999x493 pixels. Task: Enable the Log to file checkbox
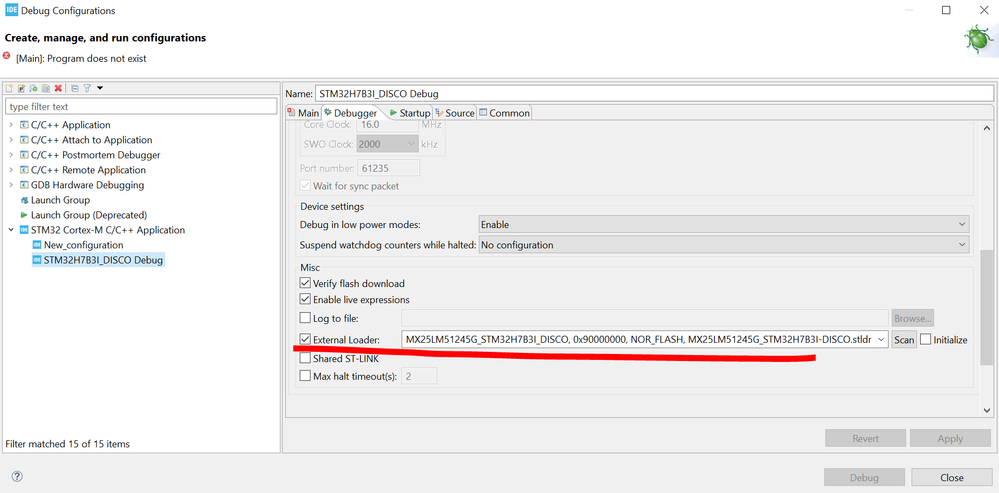[305, 318]
